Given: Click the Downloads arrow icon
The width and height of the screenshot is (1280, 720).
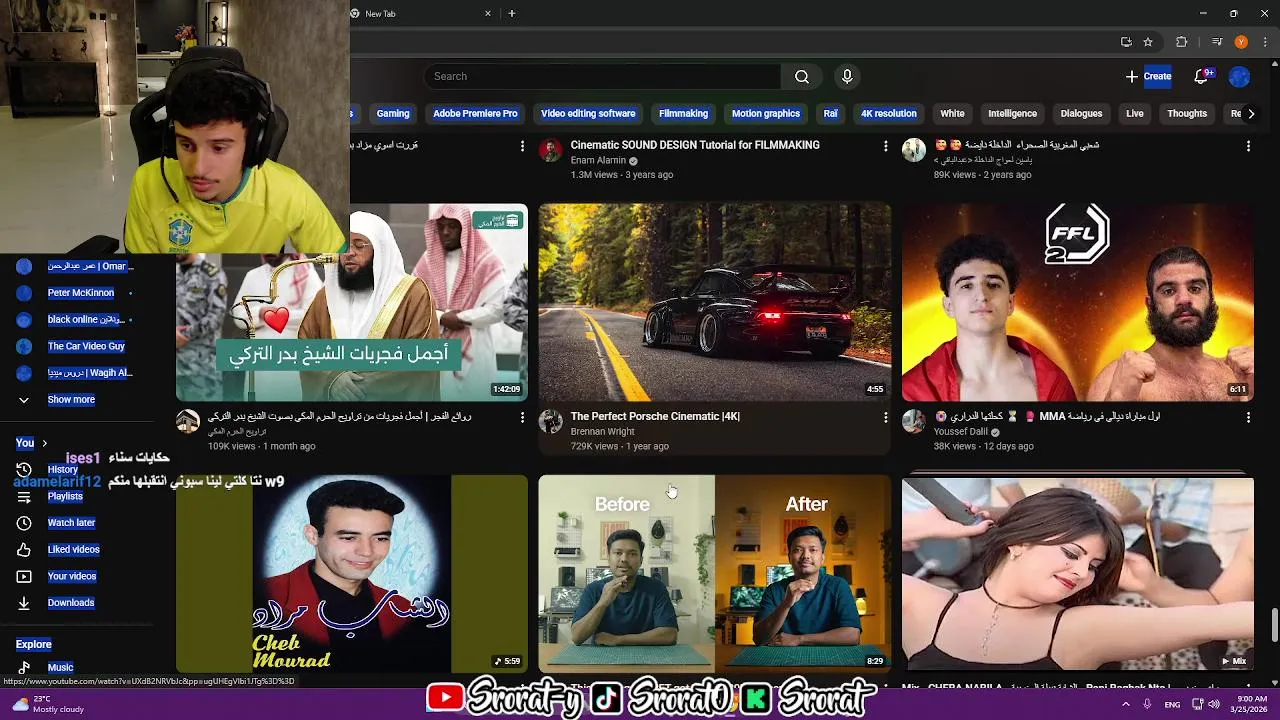Looking at the screenshot, I should 24,603.
